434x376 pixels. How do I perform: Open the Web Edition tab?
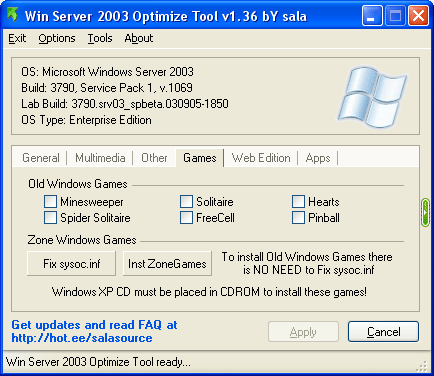pyautogui.click(x=261, y=158)
